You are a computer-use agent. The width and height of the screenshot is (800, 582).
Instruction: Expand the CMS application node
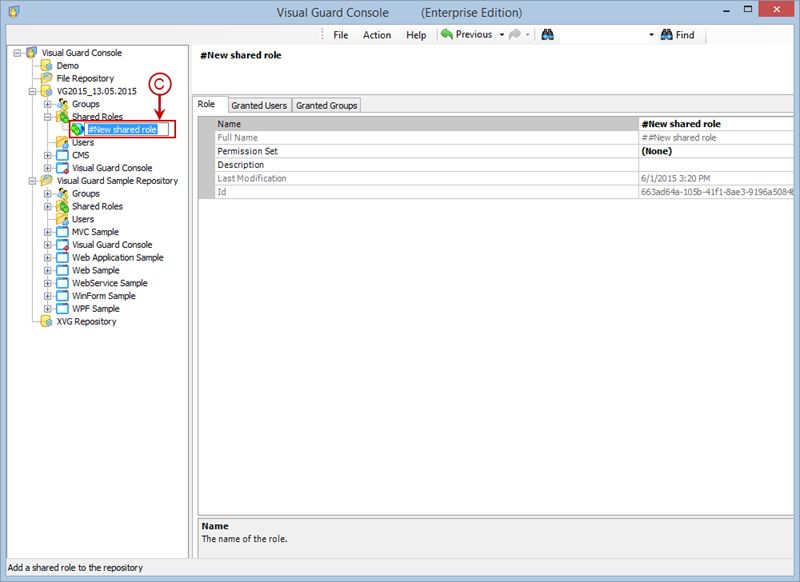47,155
